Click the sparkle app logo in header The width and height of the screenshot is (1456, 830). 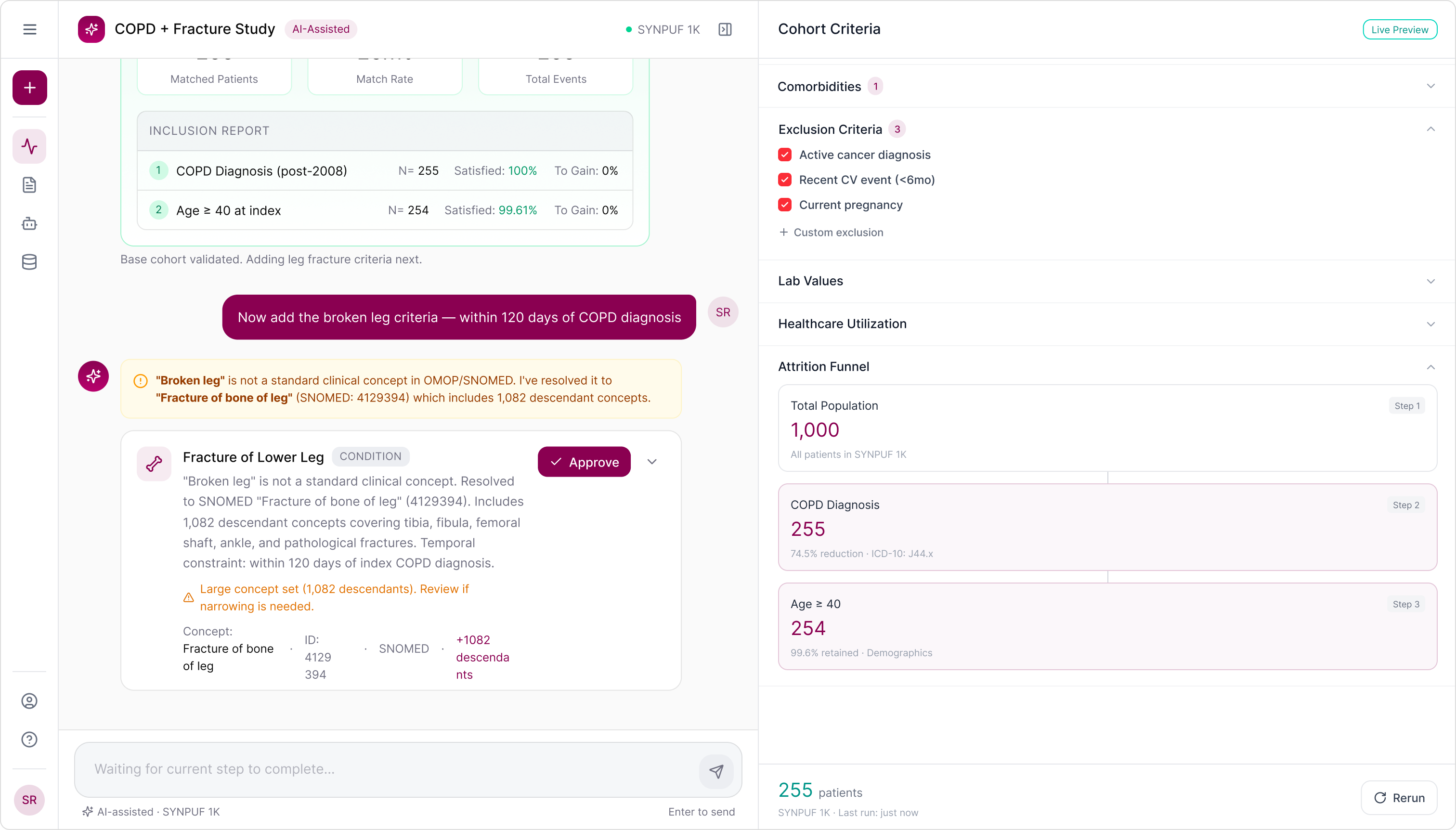click(x=91, y=29)
